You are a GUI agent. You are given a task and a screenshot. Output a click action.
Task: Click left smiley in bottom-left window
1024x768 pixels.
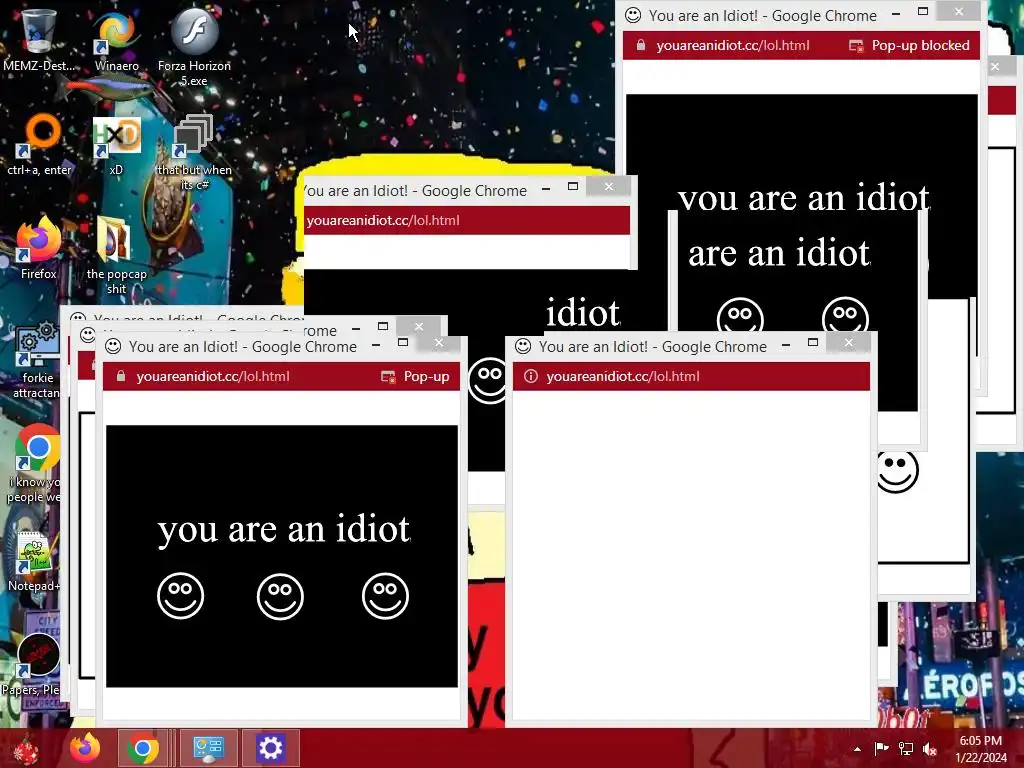click(x=181, y=596)
